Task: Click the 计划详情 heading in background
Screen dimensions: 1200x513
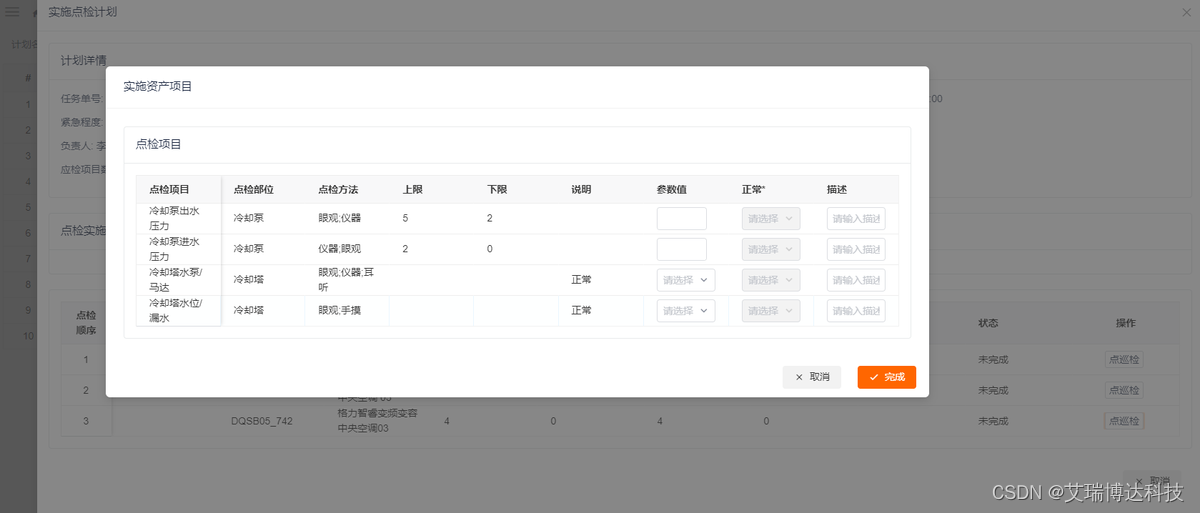Action: [x=84, y=60]
